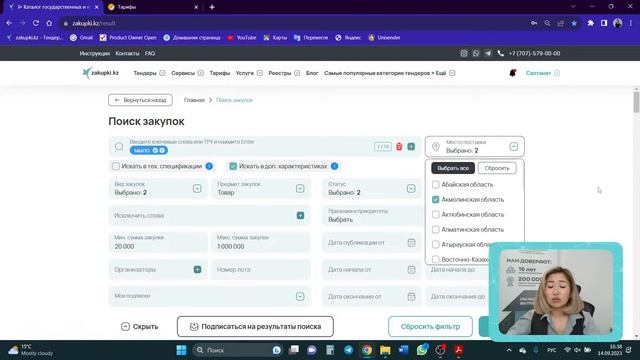Click the notification bell icon
Image resolution: width=640 pixels, height=360 pixels.
[513, 73]
